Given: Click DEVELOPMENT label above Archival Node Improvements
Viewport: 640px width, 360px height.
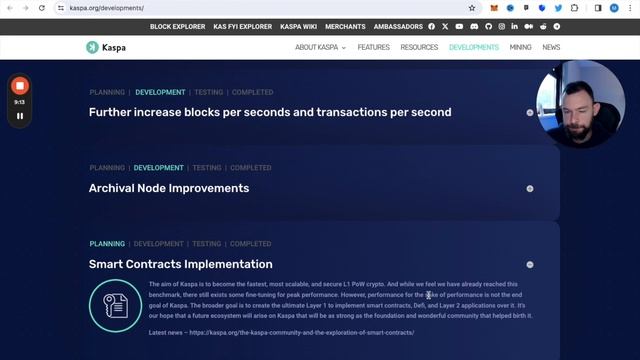Looking at the screenshot, I should 158,168.
